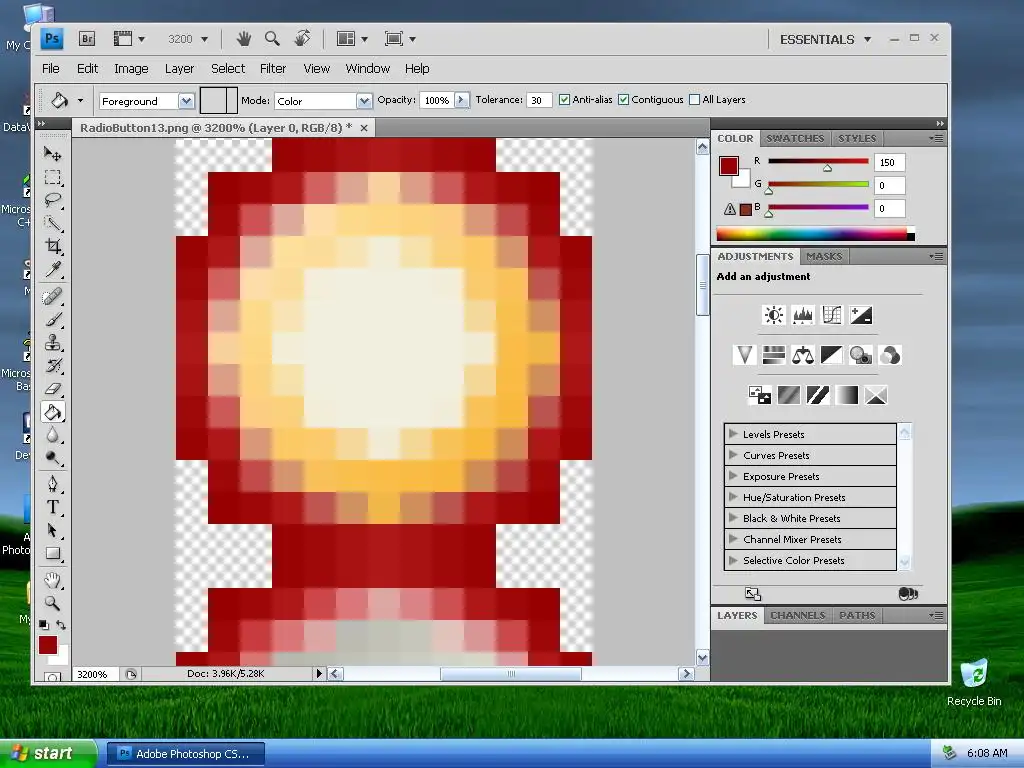Image resolution: width=1024 pixels, height=768 pixels.
Task: Select the Magic Wand tool
Action: (52, 223)
